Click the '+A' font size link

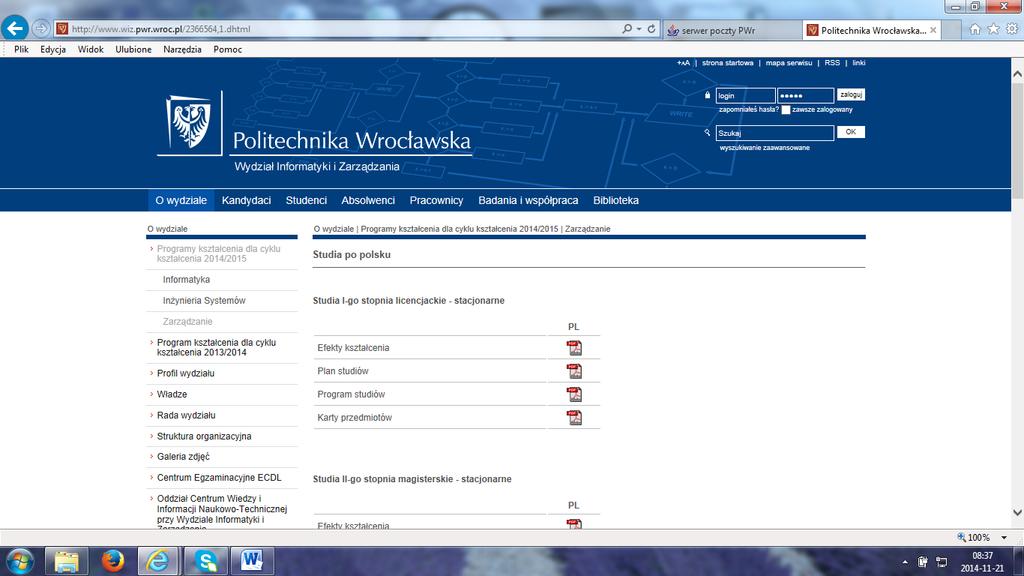pyautogui.click(x=683, y=63)
